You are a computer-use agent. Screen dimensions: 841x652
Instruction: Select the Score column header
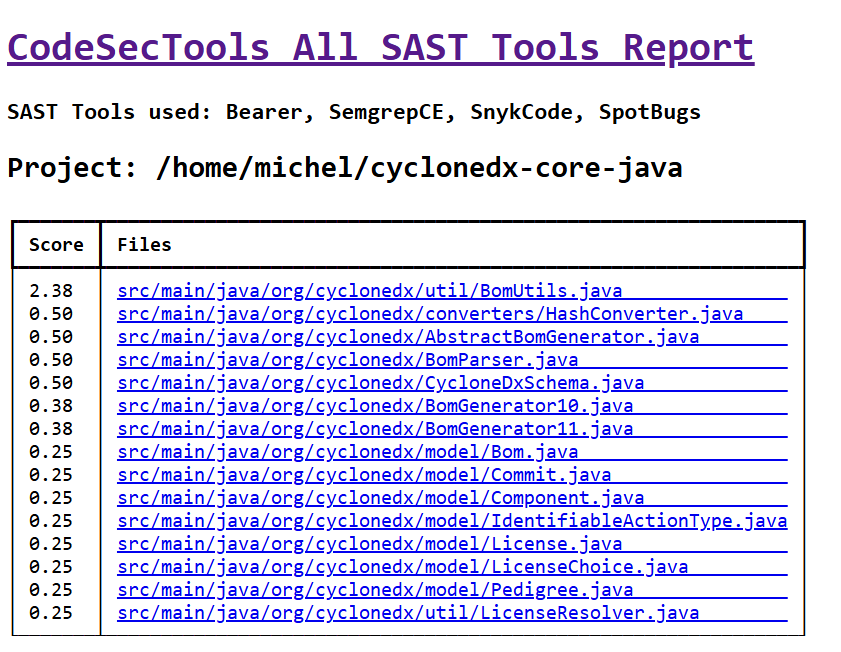coord(56,244)
